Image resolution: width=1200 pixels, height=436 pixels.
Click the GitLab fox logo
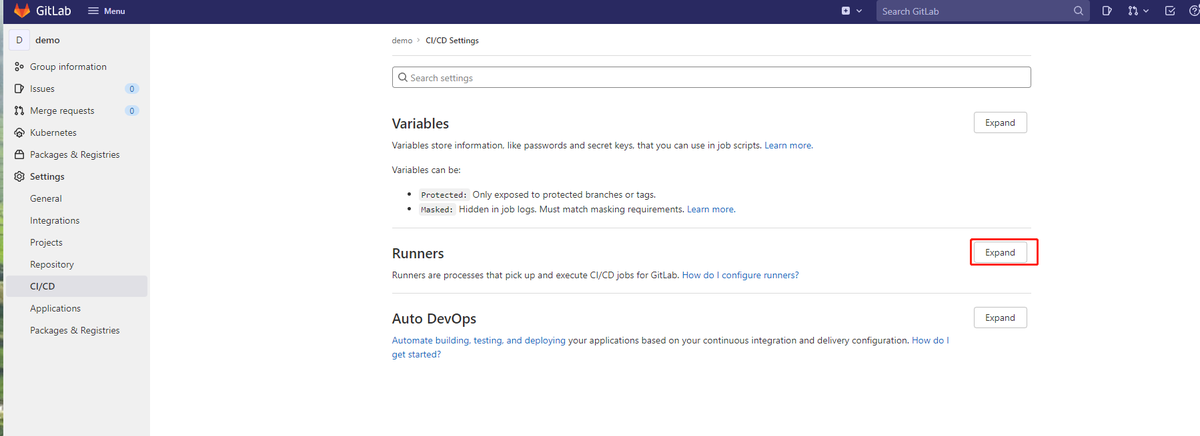click(21, 11)
